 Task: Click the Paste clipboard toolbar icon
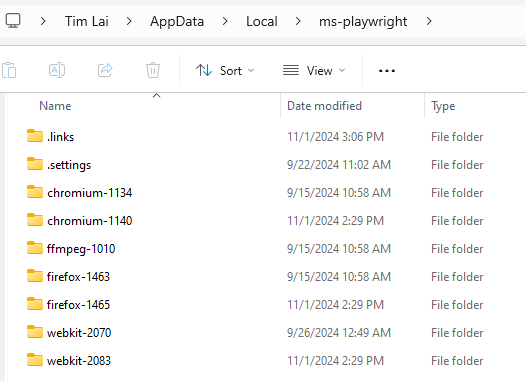pos(9,70)
